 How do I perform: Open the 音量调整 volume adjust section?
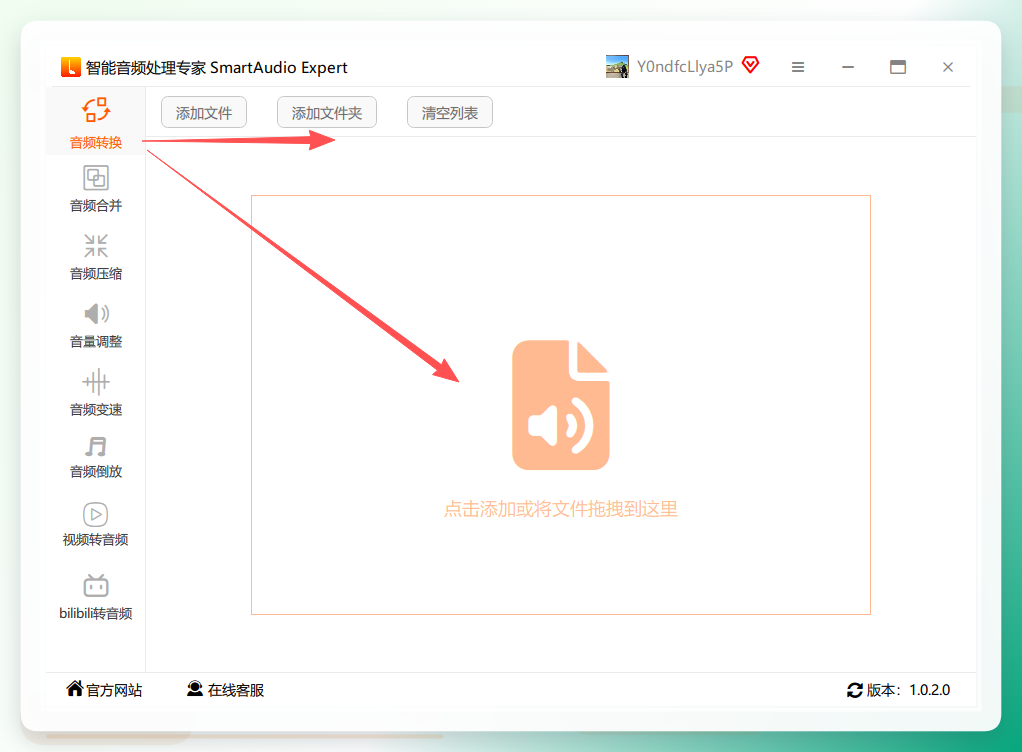point(96,325)
